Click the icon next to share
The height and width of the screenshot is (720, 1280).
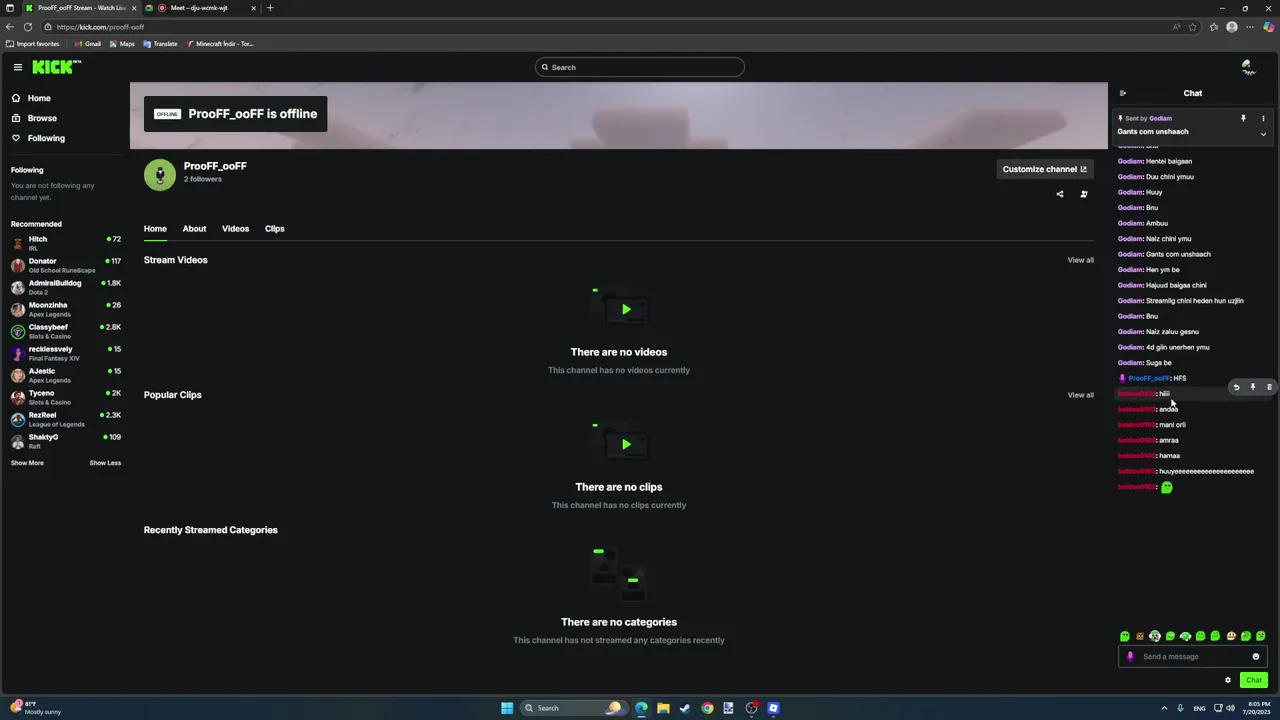click(x=1084, y=194)
